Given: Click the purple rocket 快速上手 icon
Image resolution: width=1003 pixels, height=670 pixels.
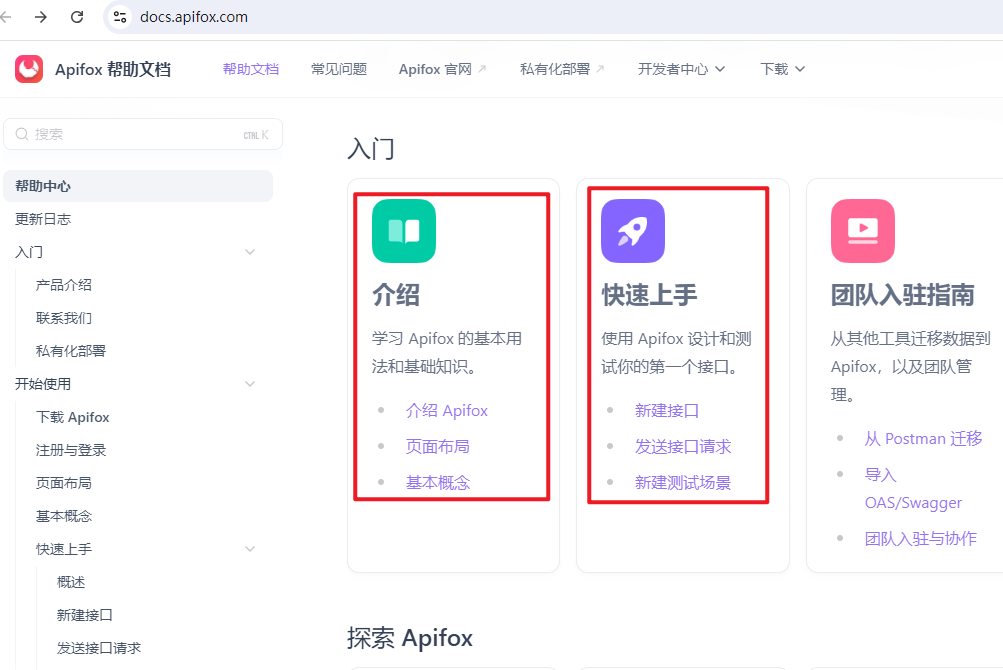Looking at the screenshot, I should [633, 231].
